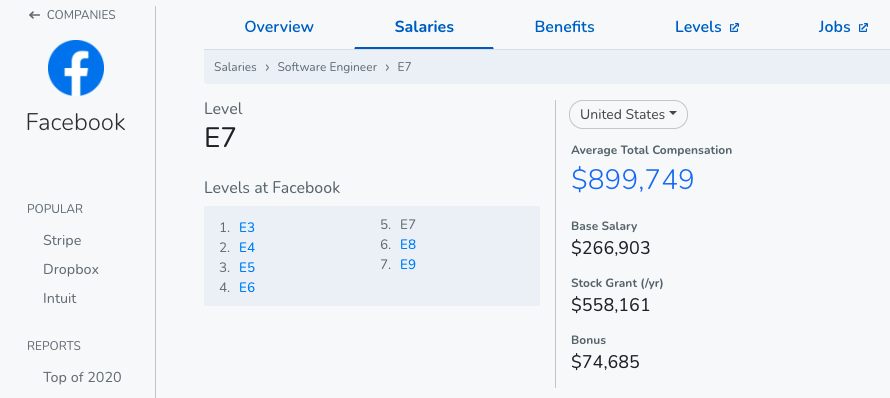Open the United States country dropdown

pos(628,115)
